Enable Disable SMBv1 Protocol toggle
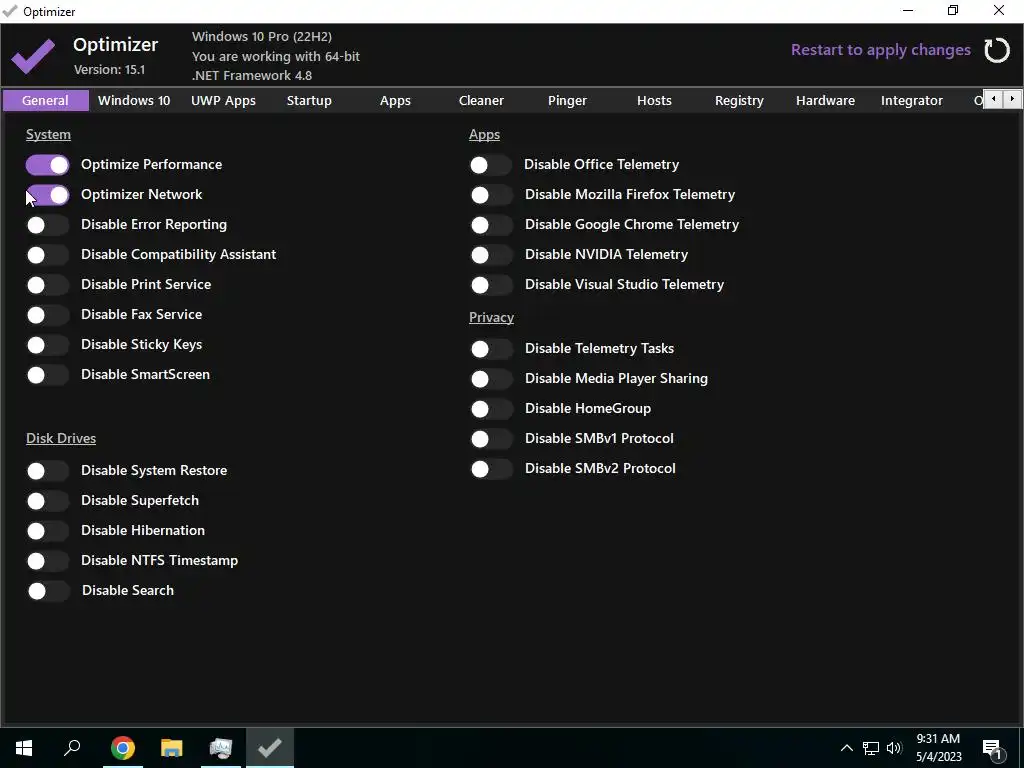Screen dimensions: 1024x768 [490, 440]
